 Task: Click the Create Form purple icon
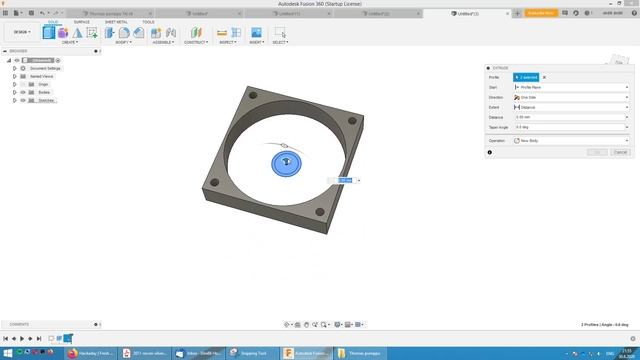(x=63, y=33)
